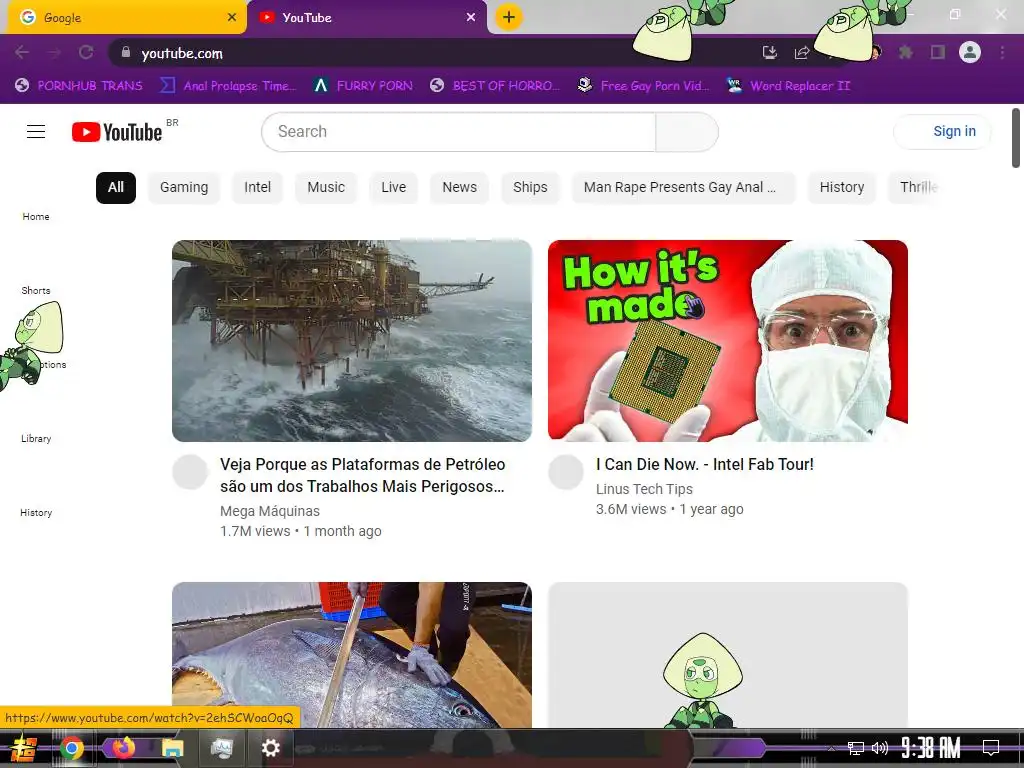1024x768 pixels.
Task: Close the YouTube tab
Action: click(471, 18)
